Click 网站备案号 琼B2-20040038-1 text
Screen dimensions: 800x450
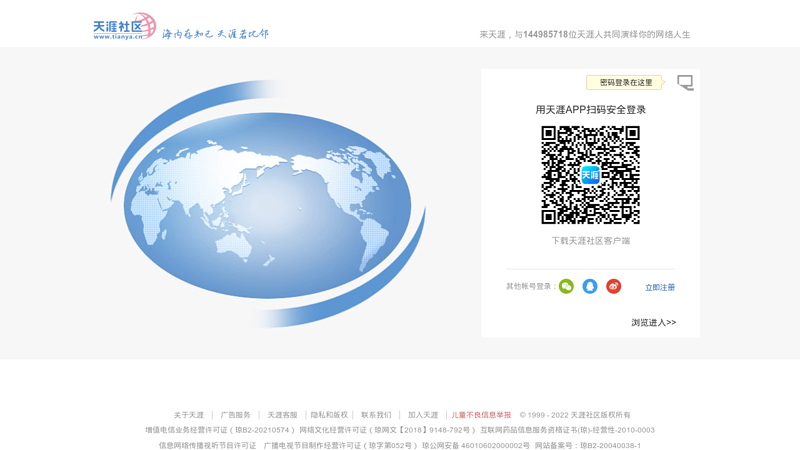[x=588, y=445]
